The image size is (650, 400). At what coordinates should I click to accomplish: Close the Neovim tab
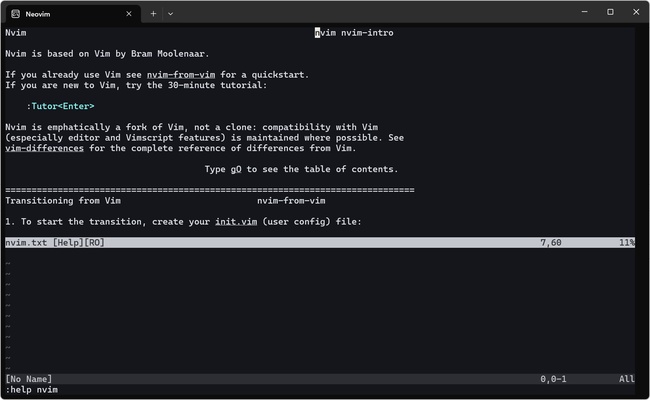(129, 14)
